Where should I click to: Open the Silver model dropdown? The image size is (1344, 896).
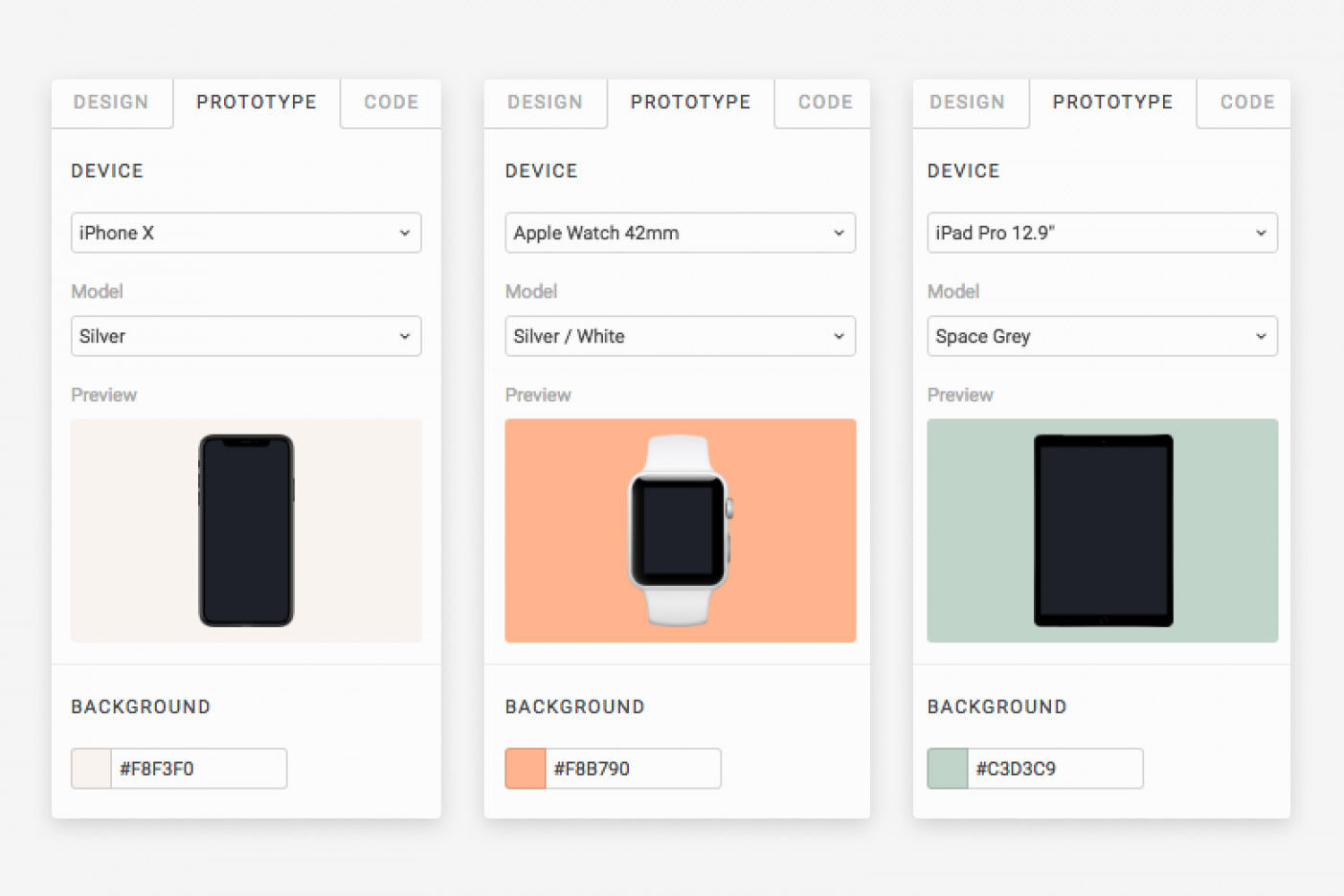[x=246, y=336]
